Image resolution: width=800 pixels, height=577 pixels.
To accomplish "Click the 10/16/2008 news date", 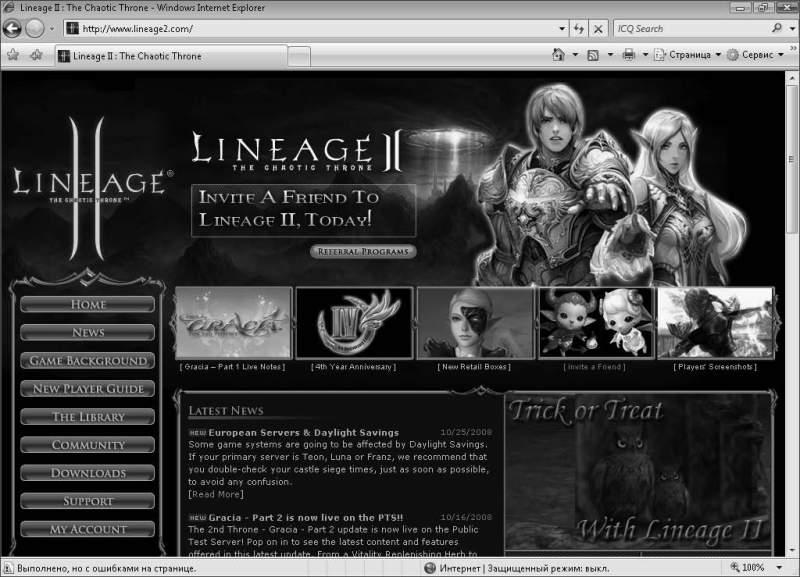I will (466, 517).
